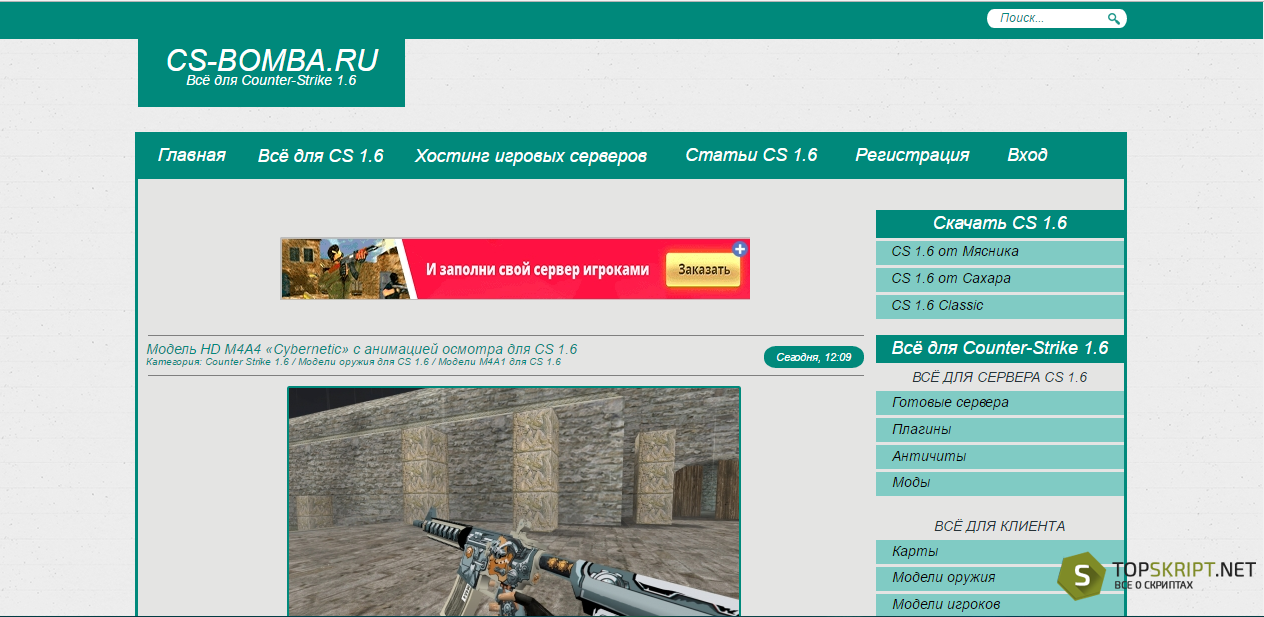Open Плагины sidebar link
1264x617 pixels.
[x=1000, y=430]
